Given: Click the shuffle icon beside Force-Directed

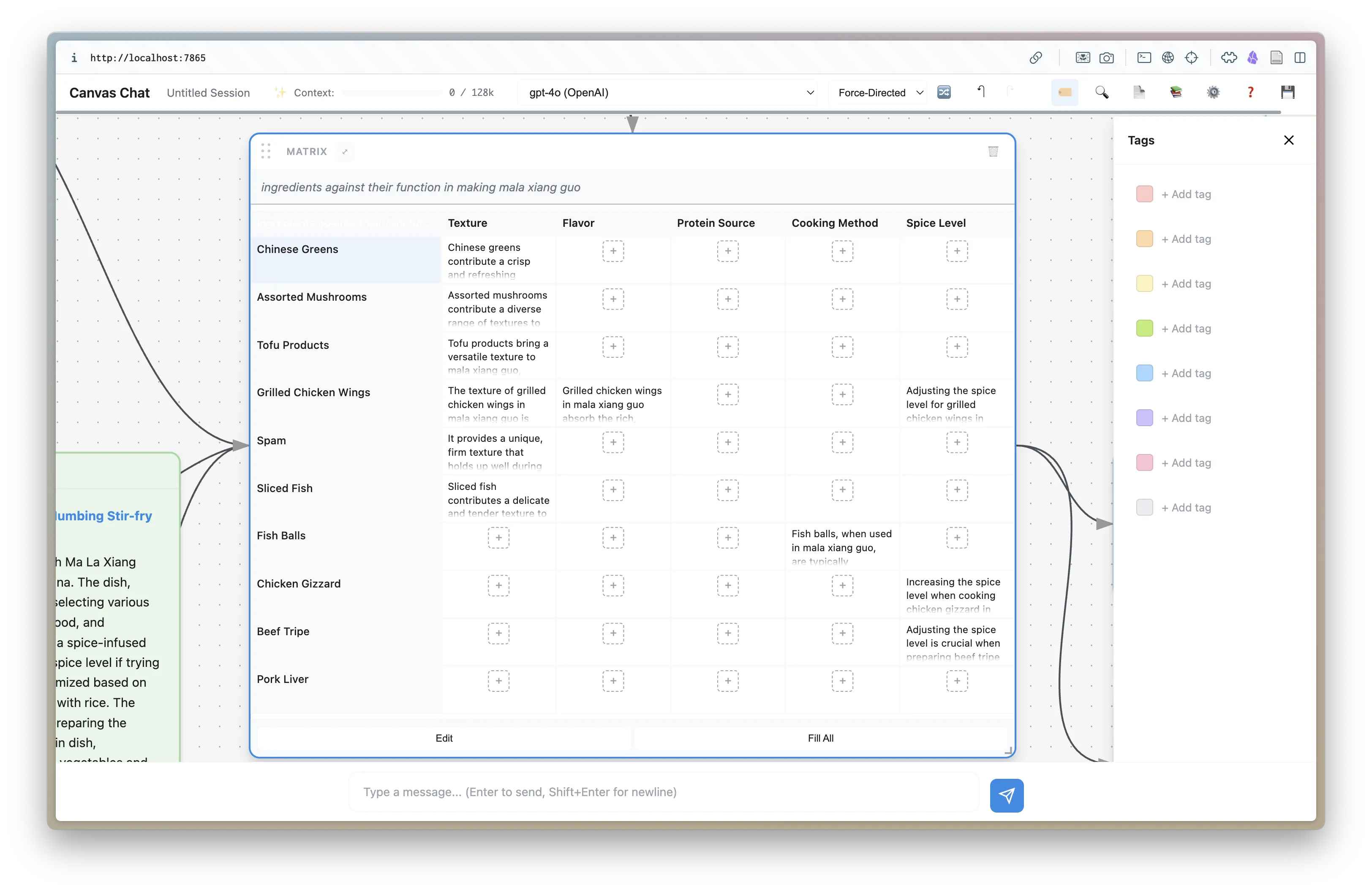Looking at the screenshot, I should pos(944,92).
